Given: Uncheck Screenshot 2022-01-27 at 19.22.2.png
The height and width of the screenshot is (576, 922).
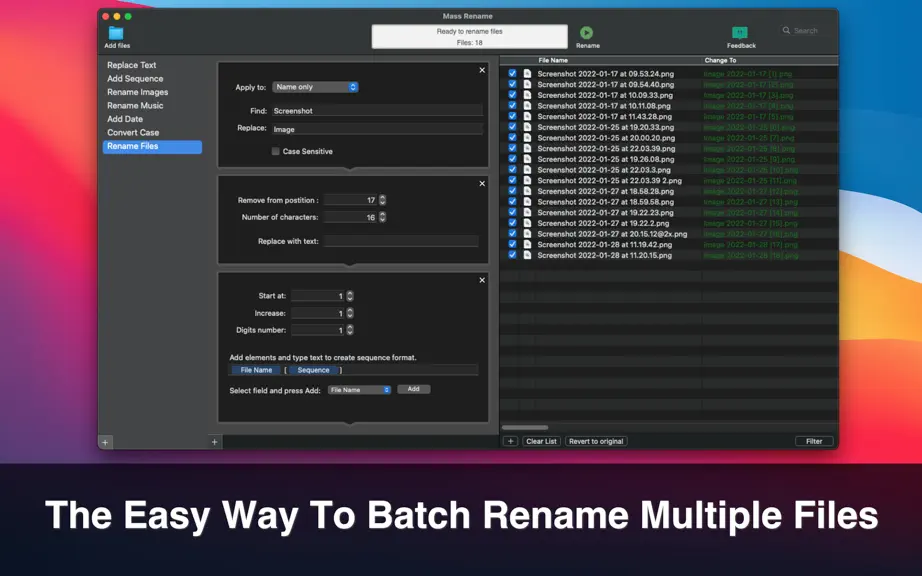Looking at the screenshot, I should [x=512, y=223].
